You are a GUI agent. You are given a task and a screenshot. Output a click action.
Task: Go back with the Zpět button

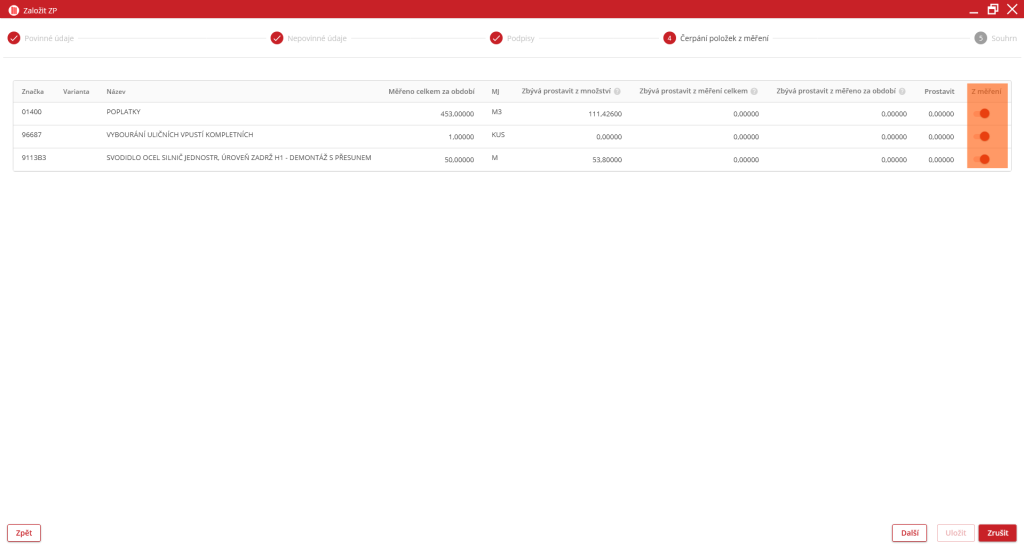click(24, 533)
